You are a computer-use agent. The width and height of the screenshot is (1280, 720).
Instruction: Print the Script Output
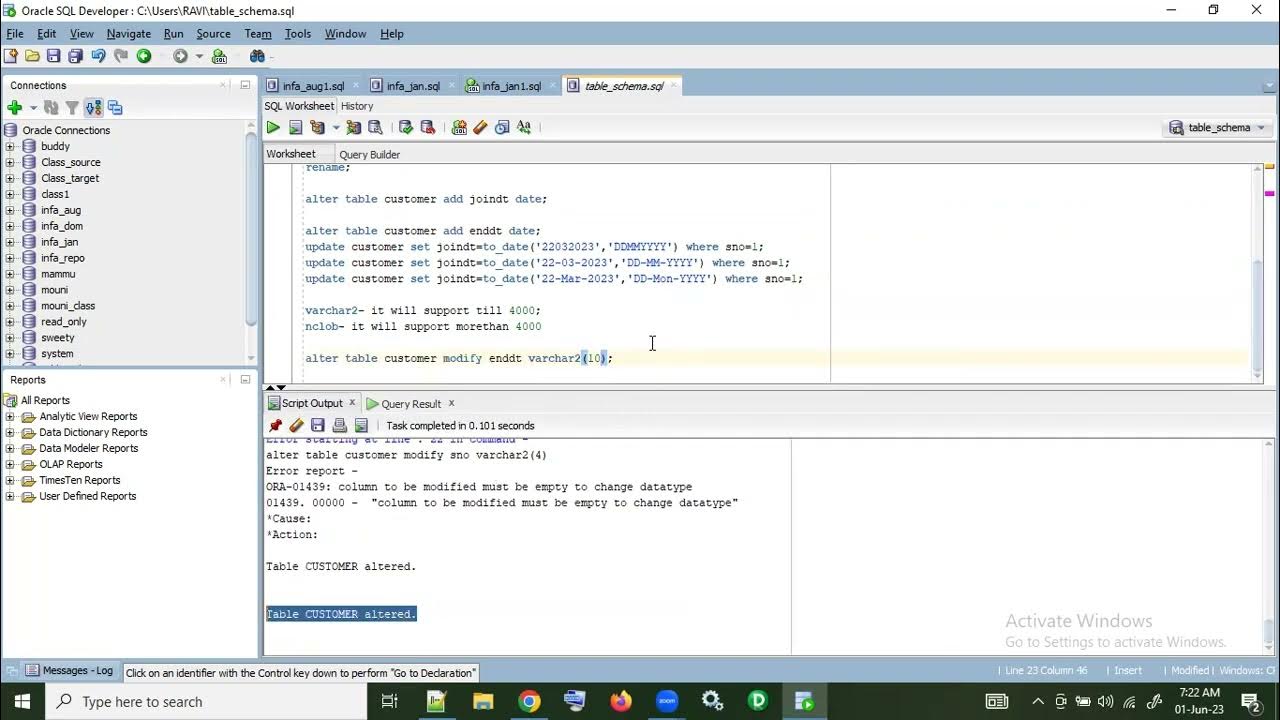(340, 425)
